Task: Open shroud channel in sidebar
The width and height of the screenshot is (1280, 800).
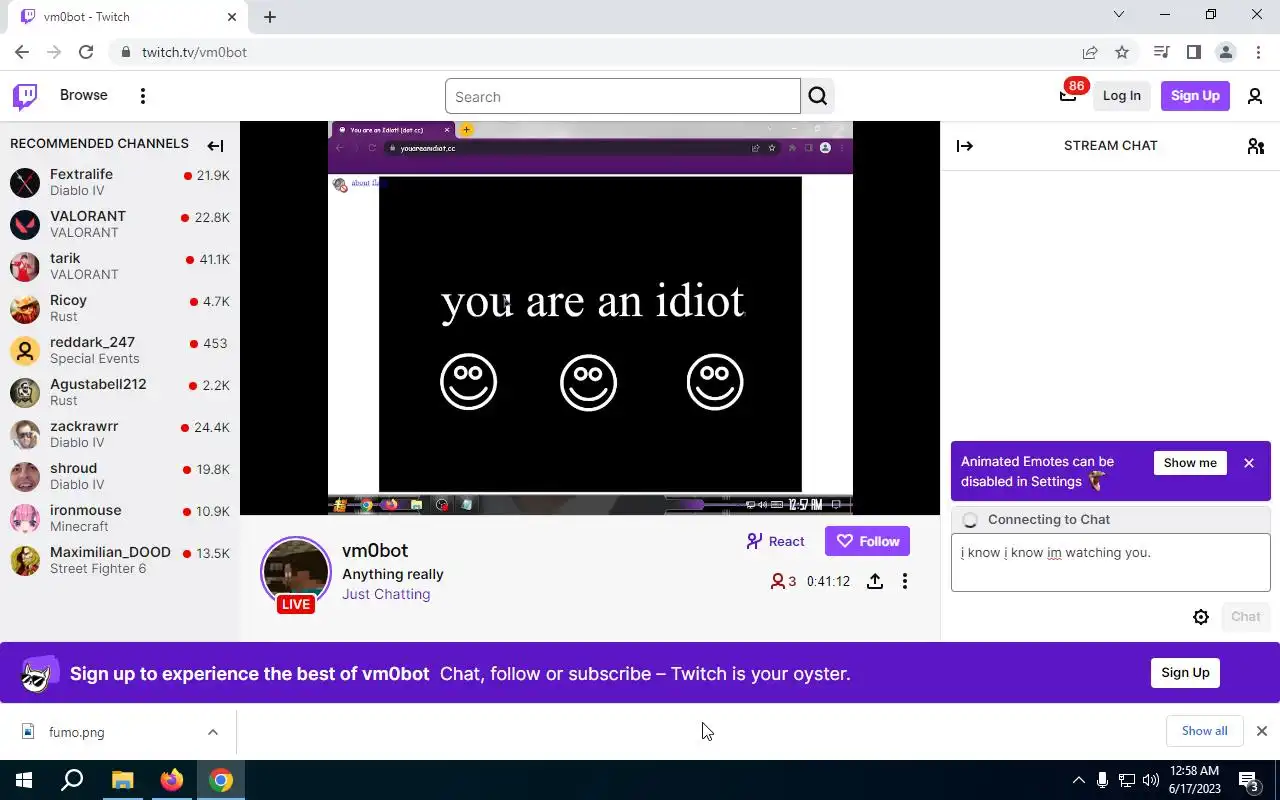Action: tap(120, 476)
